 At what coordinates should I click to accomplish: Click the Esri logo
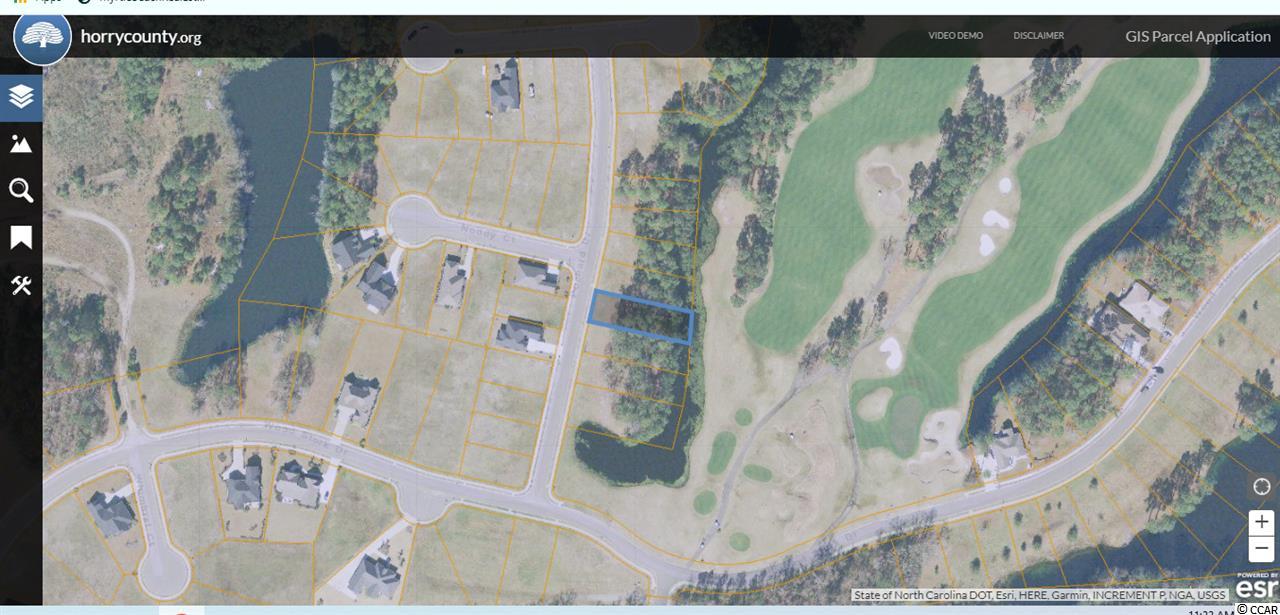(1257, 588)
